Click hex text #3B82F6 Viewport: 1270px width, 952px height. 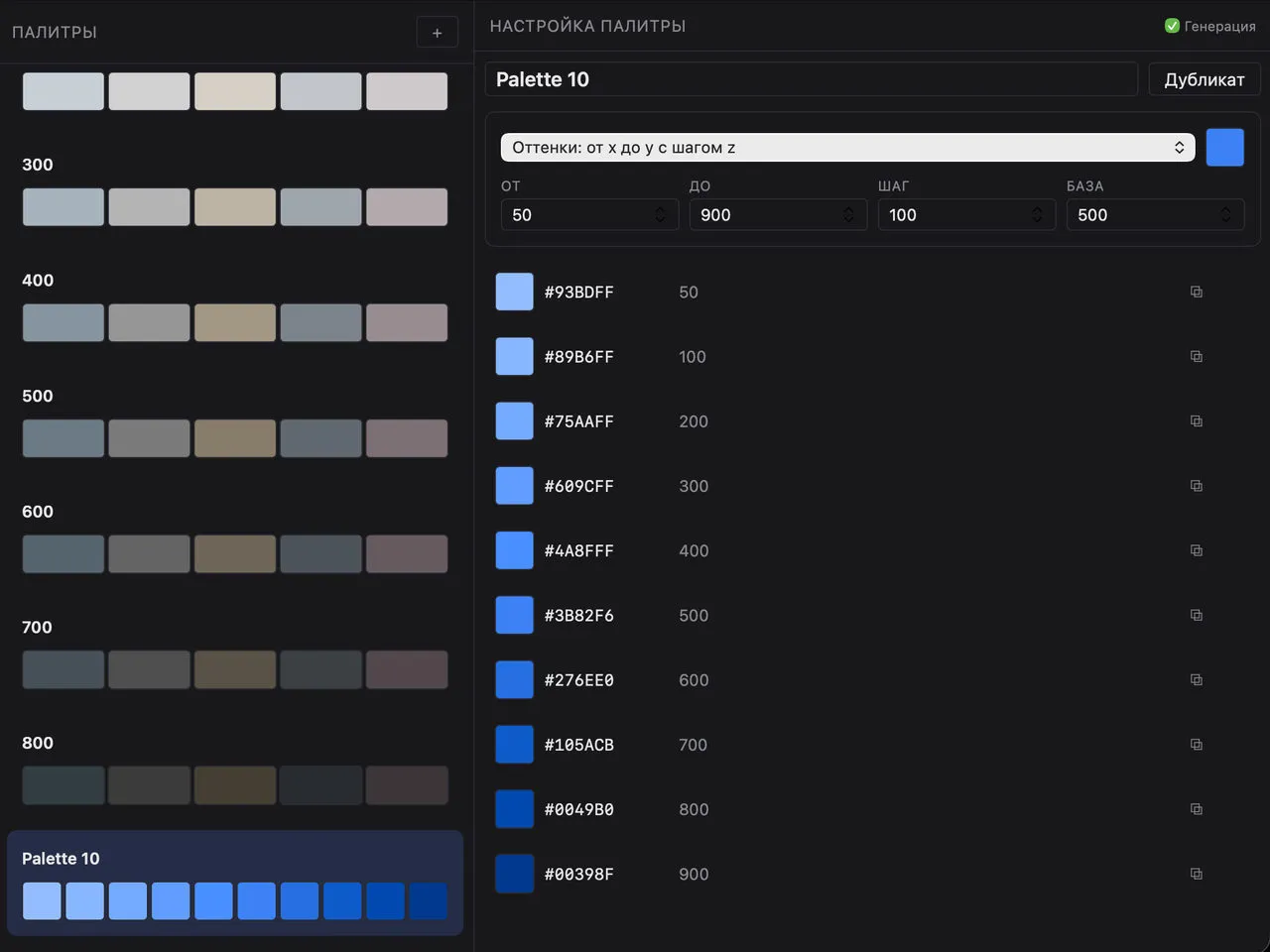point(579,616)
